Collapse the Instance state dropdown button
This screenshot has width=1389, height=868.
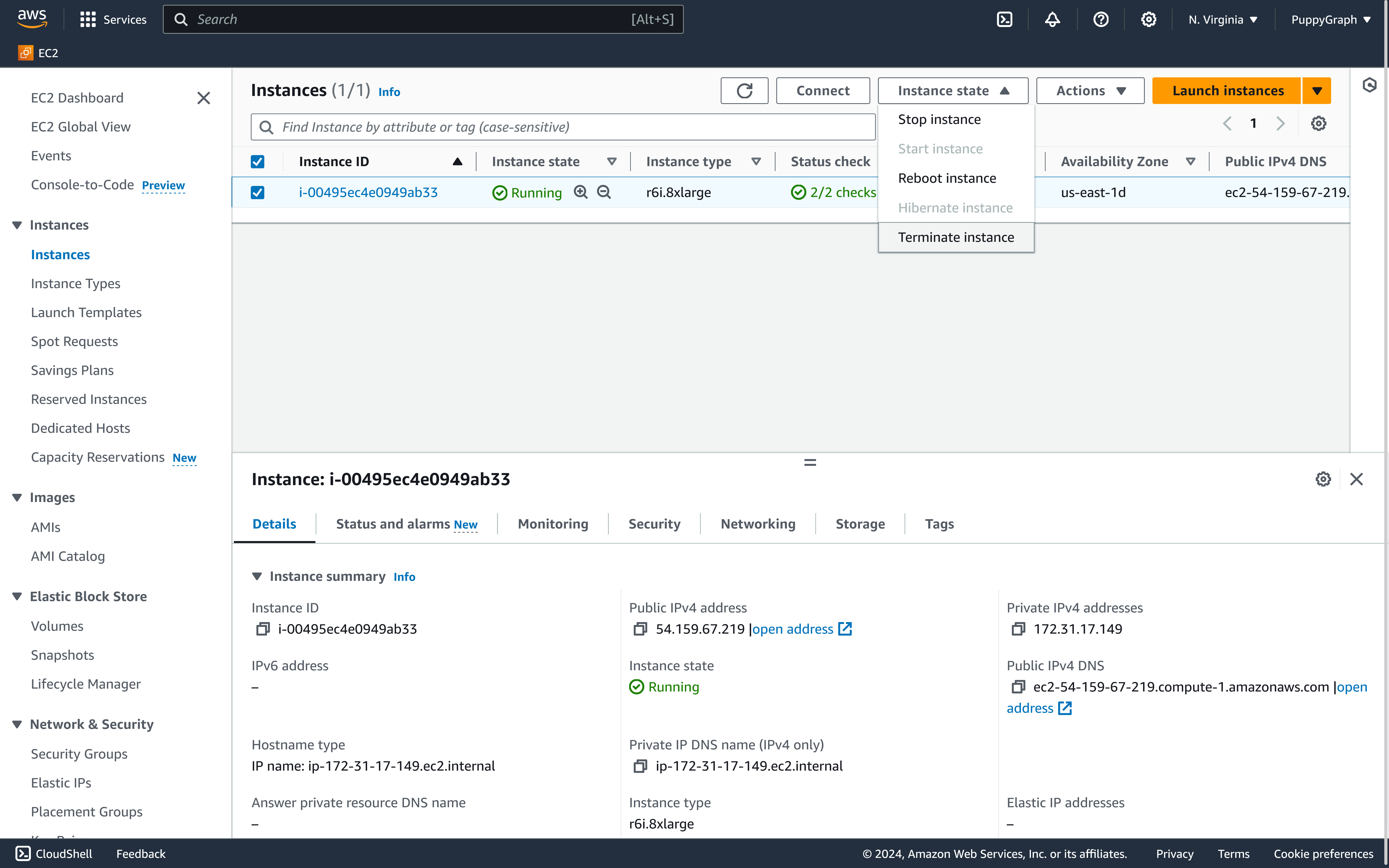pyautogui.click(x=953, y=91)
